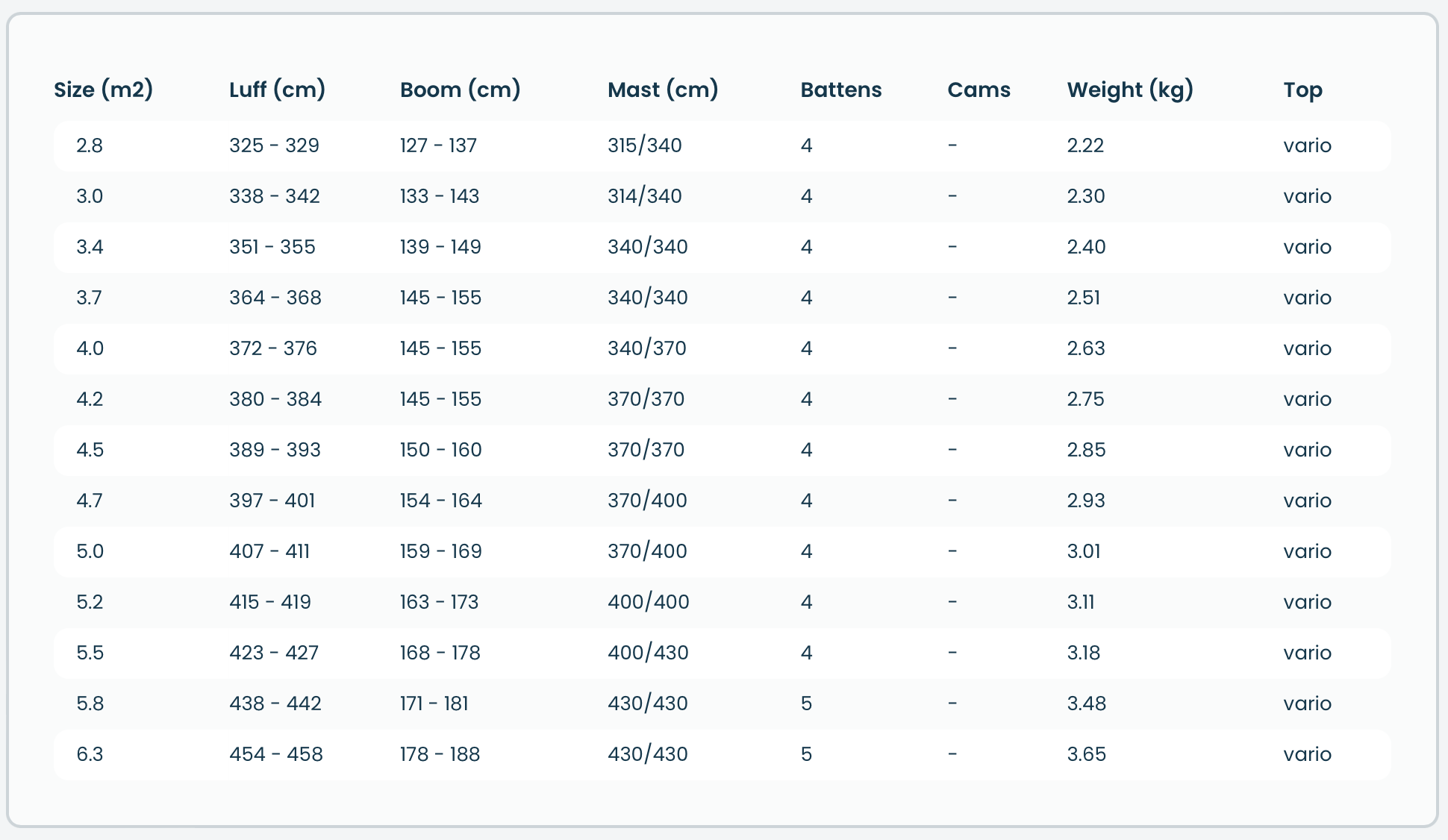Click the Top column header
Viewport: 1448px width, 840px height.
coord(1302,90)
